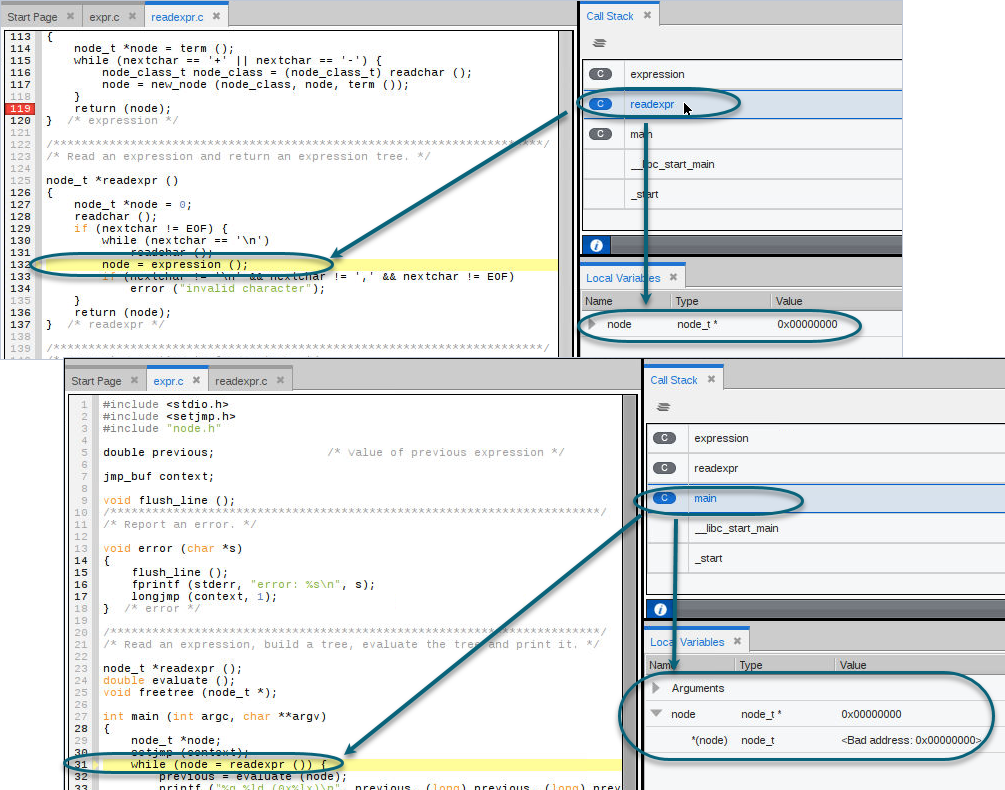
Task: Expand the node variable in upper Local Variables
Action: (592, 324)
